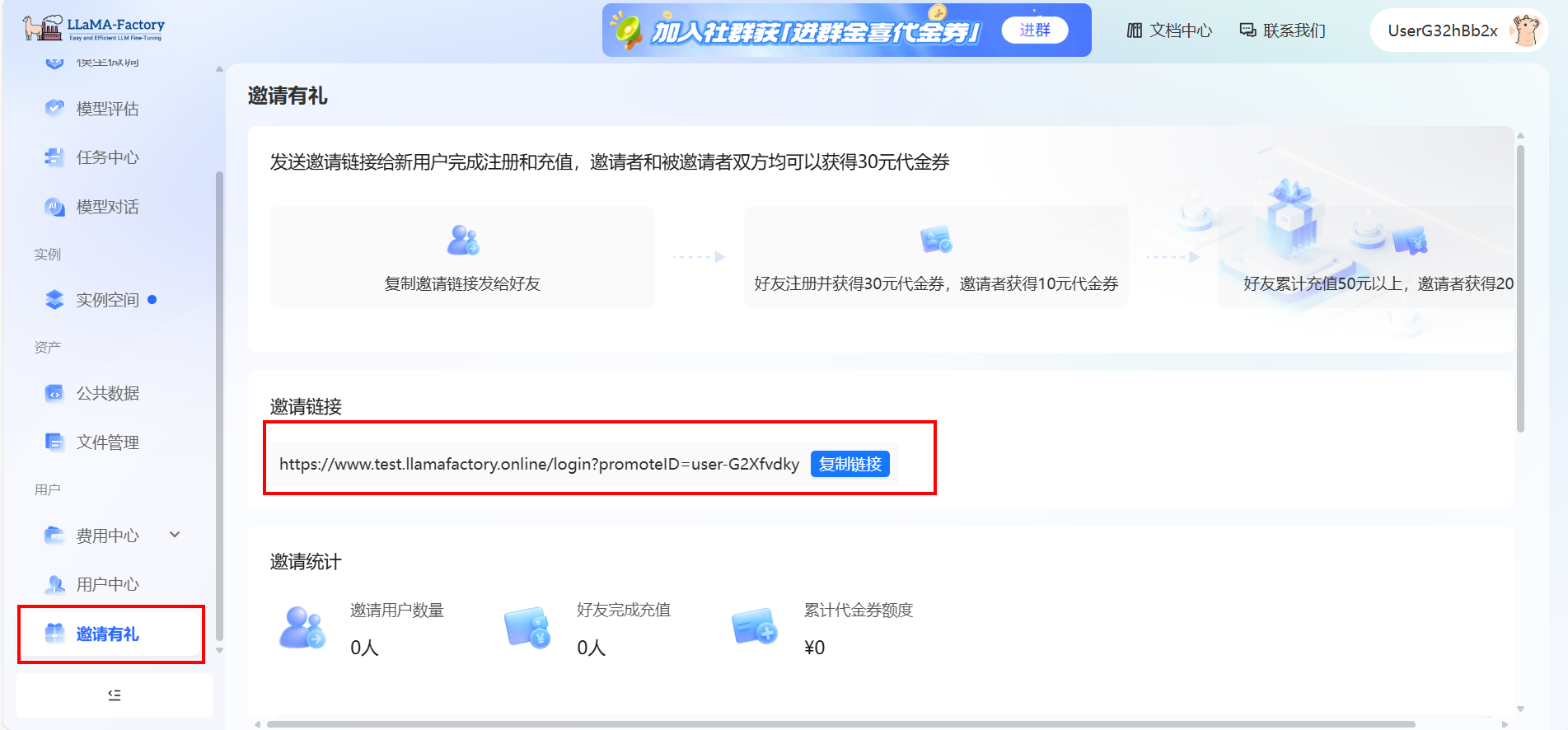Screen dimensions: 1568x730
Task: Open the UserG32hBb2x account menu
Action: 1442,30
